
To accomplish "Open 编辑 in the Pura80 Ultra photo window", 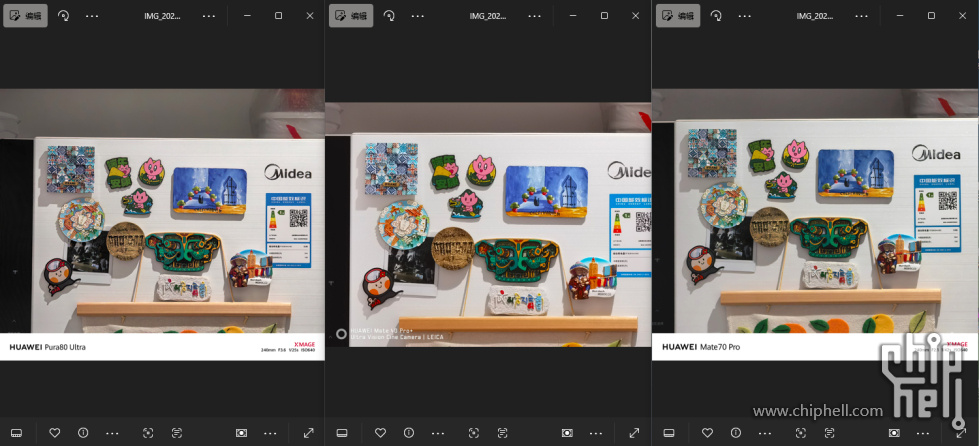I will tap(26, 16).
